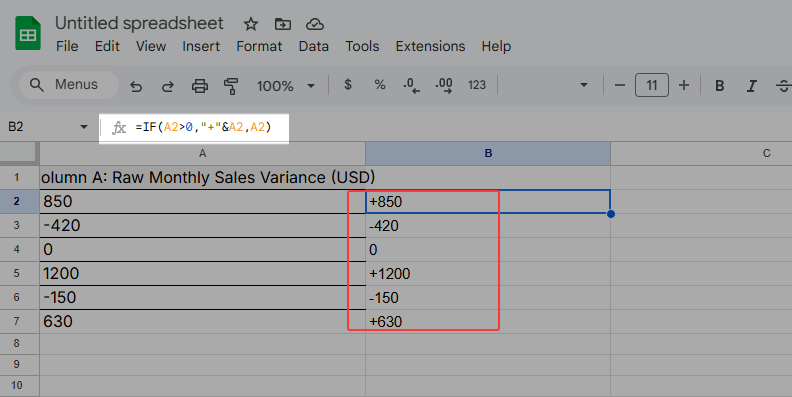
Task: Click cell A3 containing -420
Action: [203, 225]
